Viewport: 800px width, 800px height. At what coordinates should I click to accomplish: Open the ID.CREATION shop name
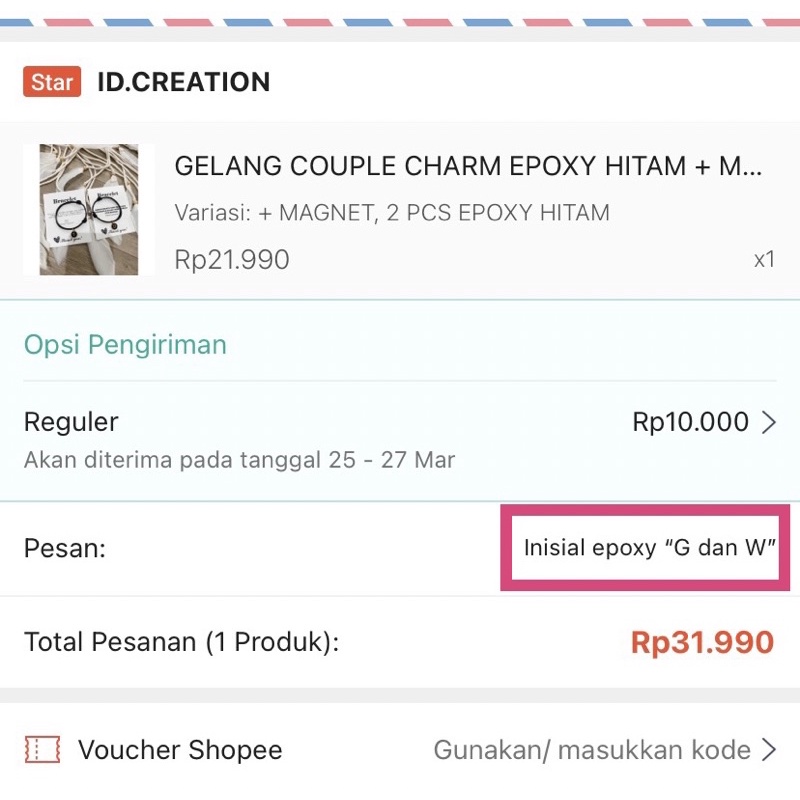183,82
